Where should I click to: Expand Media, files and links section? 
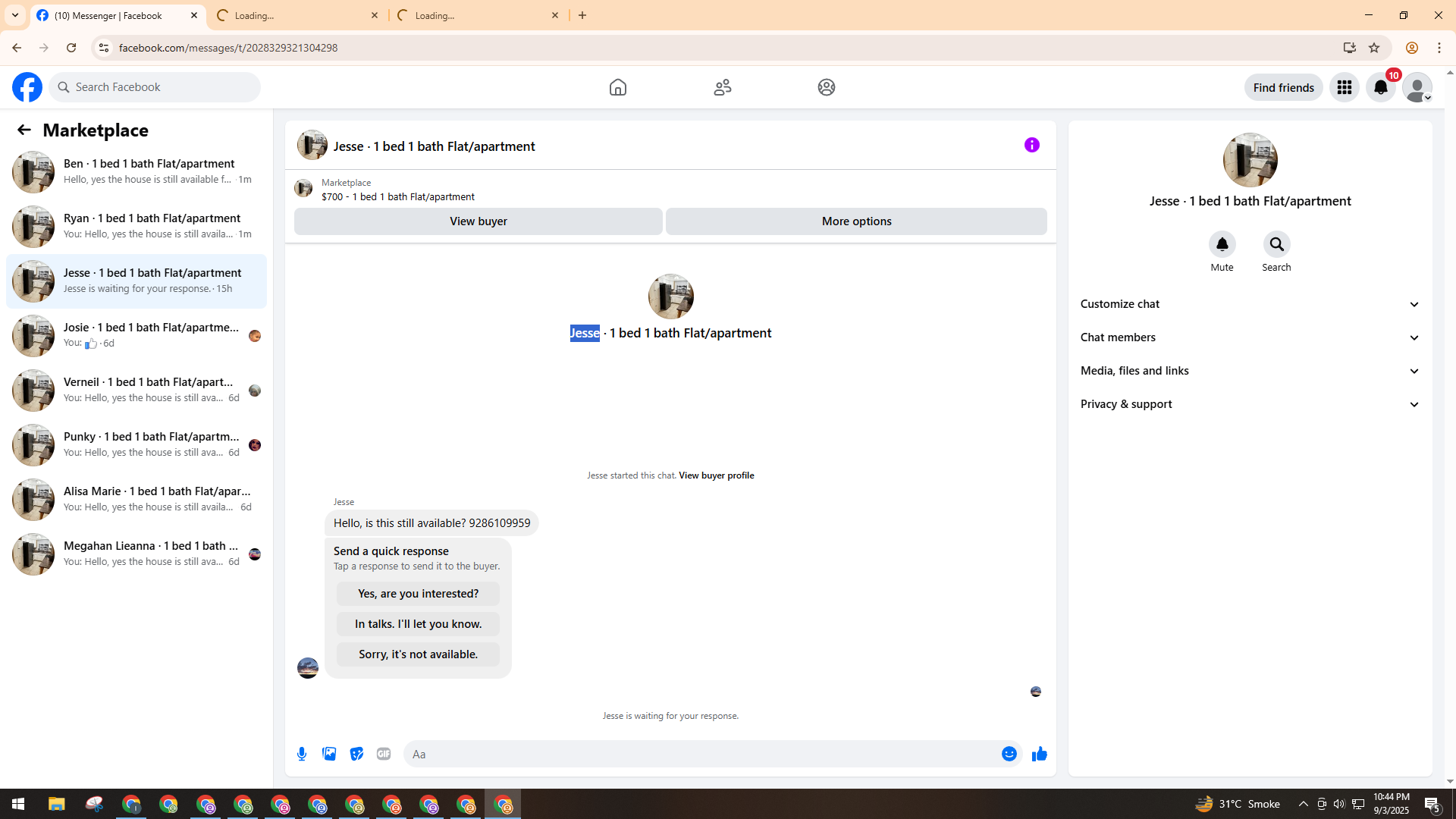coord(1250,371)
